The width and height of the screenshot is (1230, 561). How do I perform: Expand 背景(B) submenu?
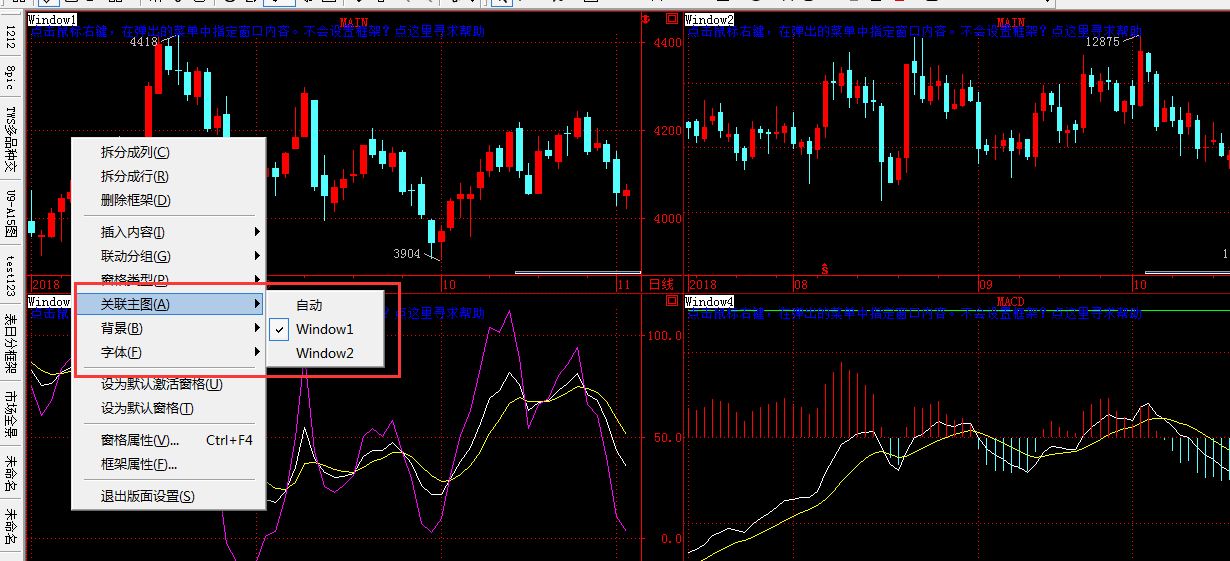pos(168,328)
